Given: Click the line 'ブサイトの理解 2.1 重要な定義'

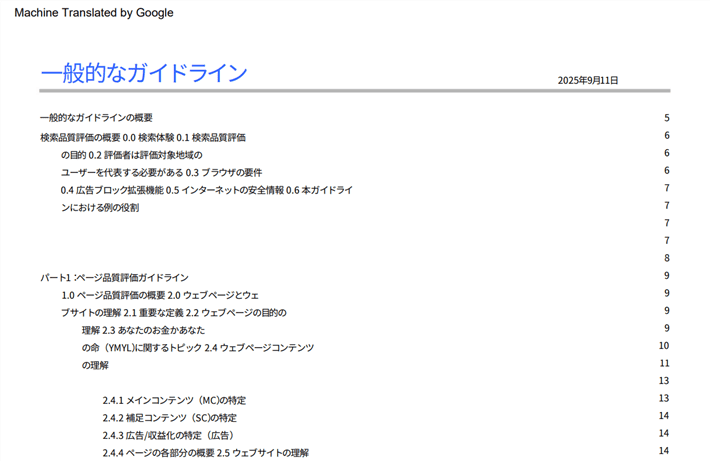Looking at the screenshot, I should coord(173,313).
